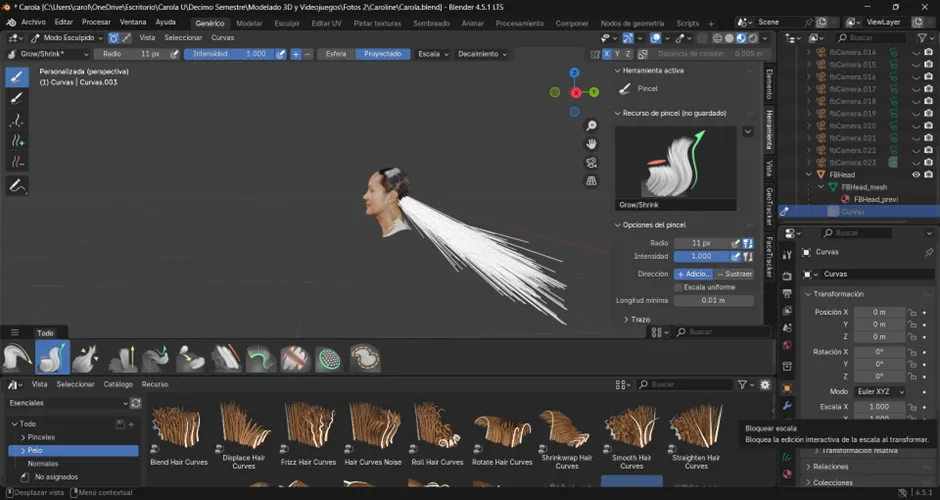Click the zoom magnifier gizmo in viewport

tap(592, 126)
